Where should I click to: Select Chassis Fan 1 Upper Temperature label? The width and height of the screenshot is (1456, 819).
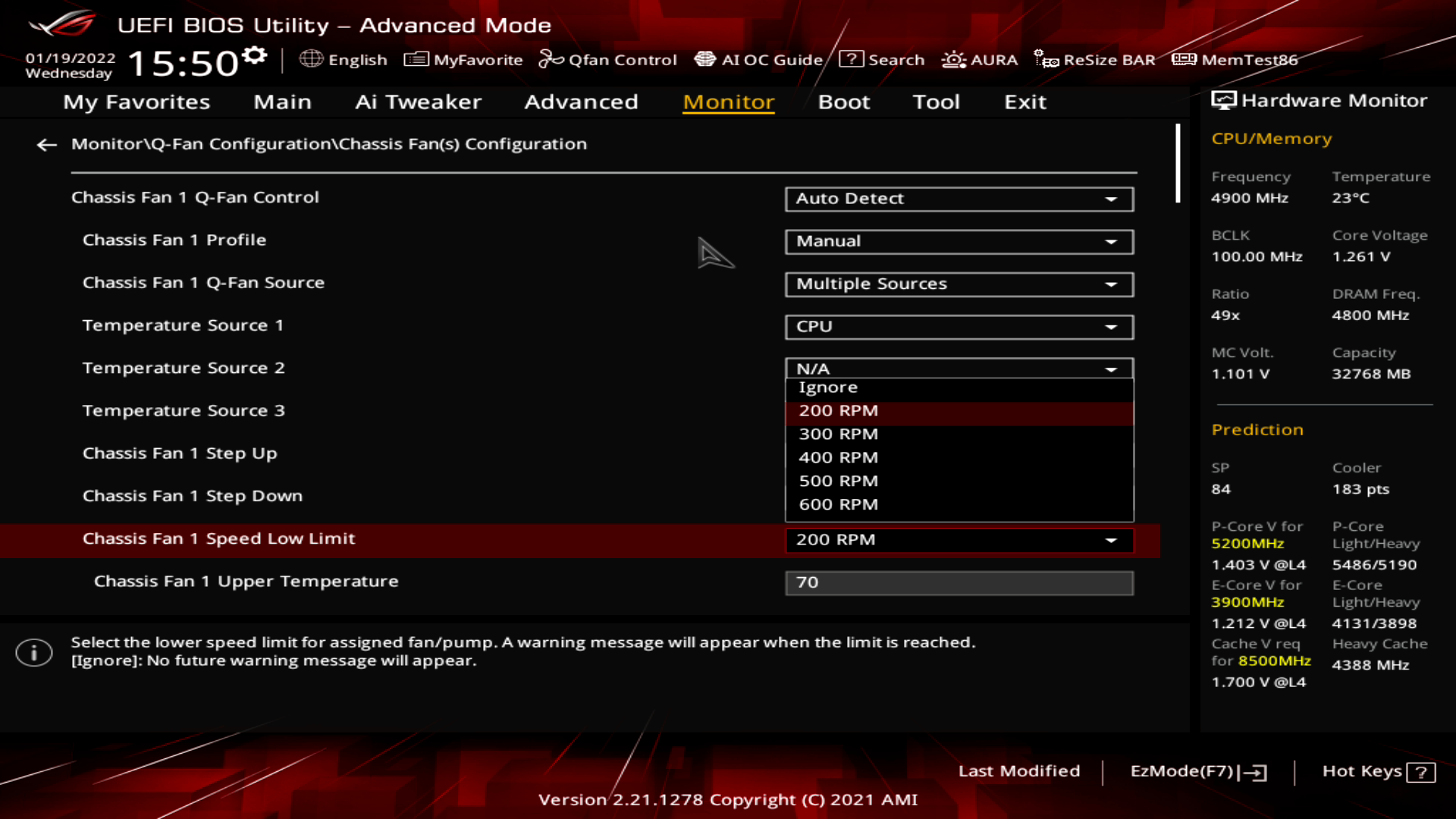[246, 582]
